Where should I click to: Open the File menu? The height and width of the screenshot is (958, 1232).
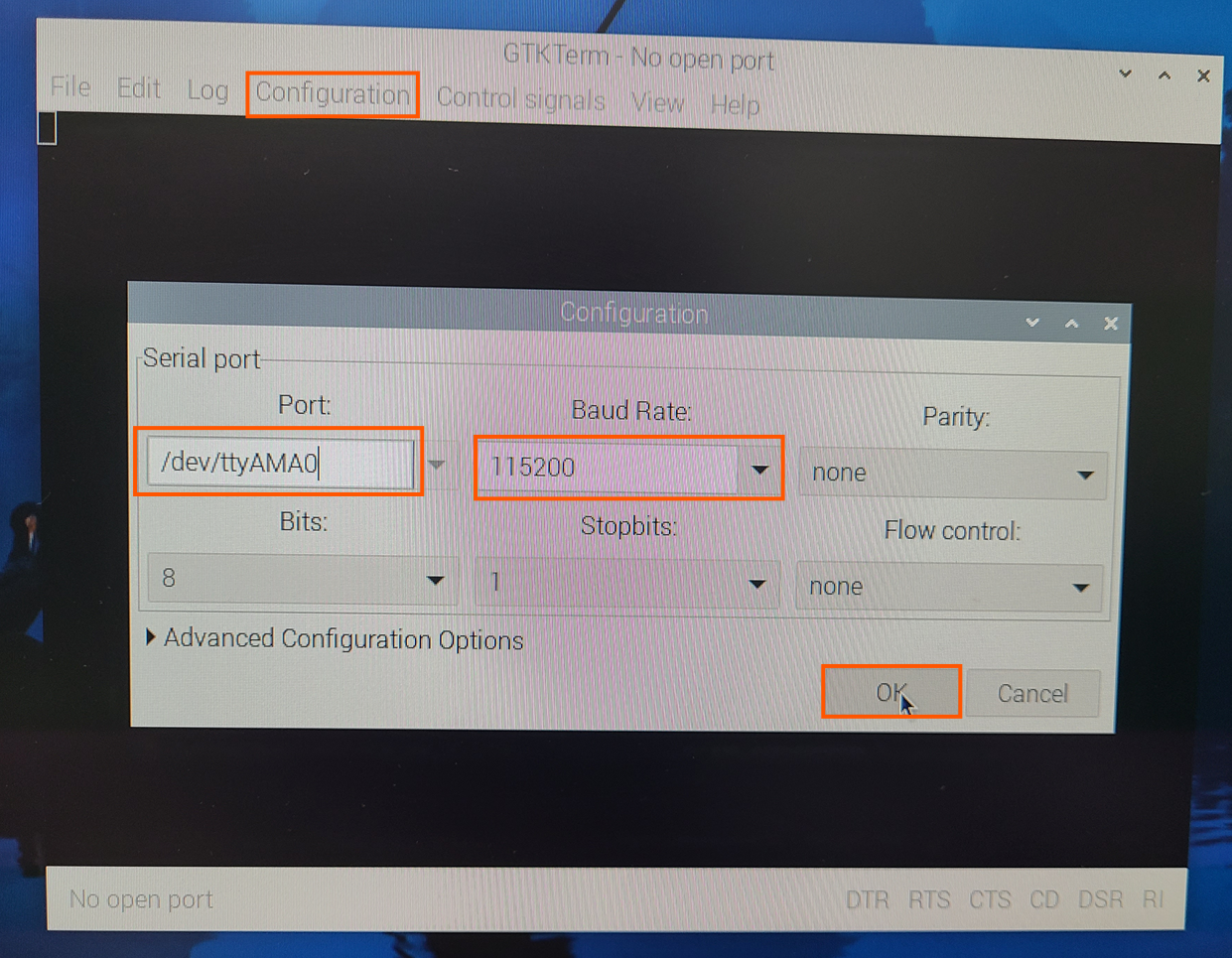[x=70, y=87]
